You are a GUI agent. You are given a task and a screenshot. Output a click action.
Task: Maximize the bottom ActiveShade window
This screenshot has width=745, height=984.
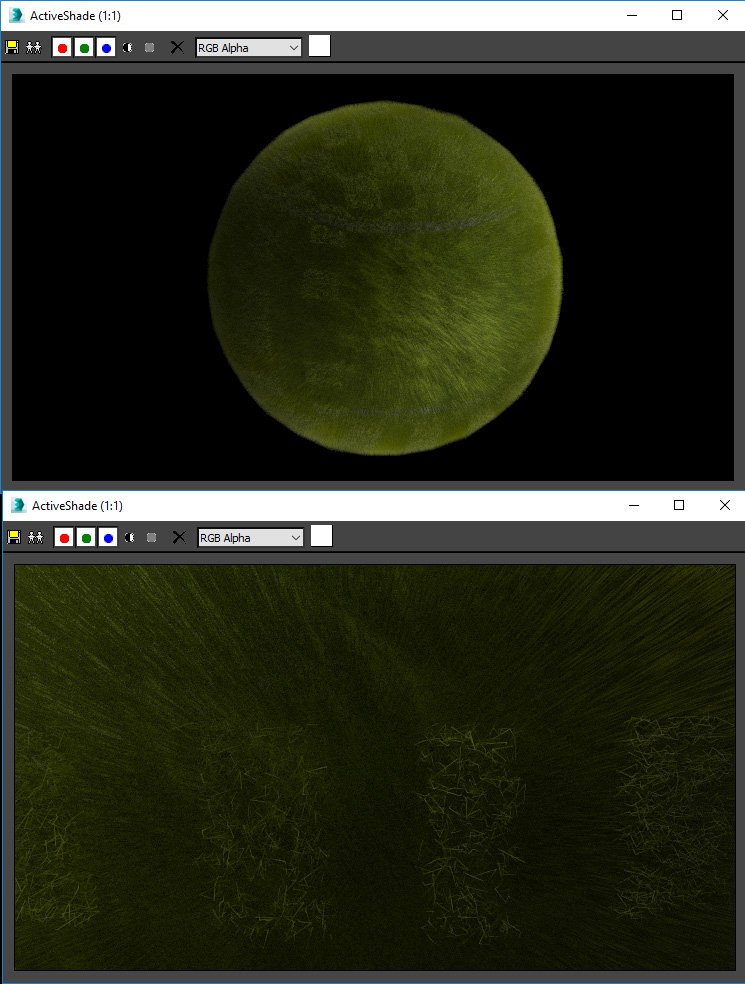pos(679,505)
